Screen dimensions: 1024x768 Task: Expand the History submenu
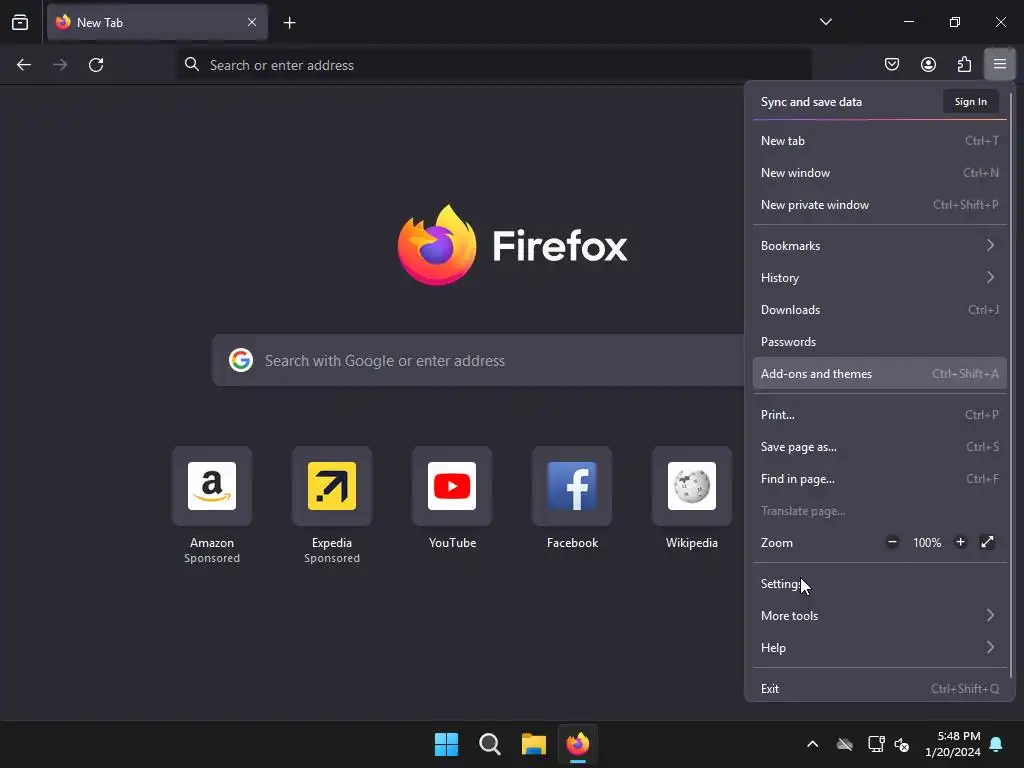pos(880,278)
